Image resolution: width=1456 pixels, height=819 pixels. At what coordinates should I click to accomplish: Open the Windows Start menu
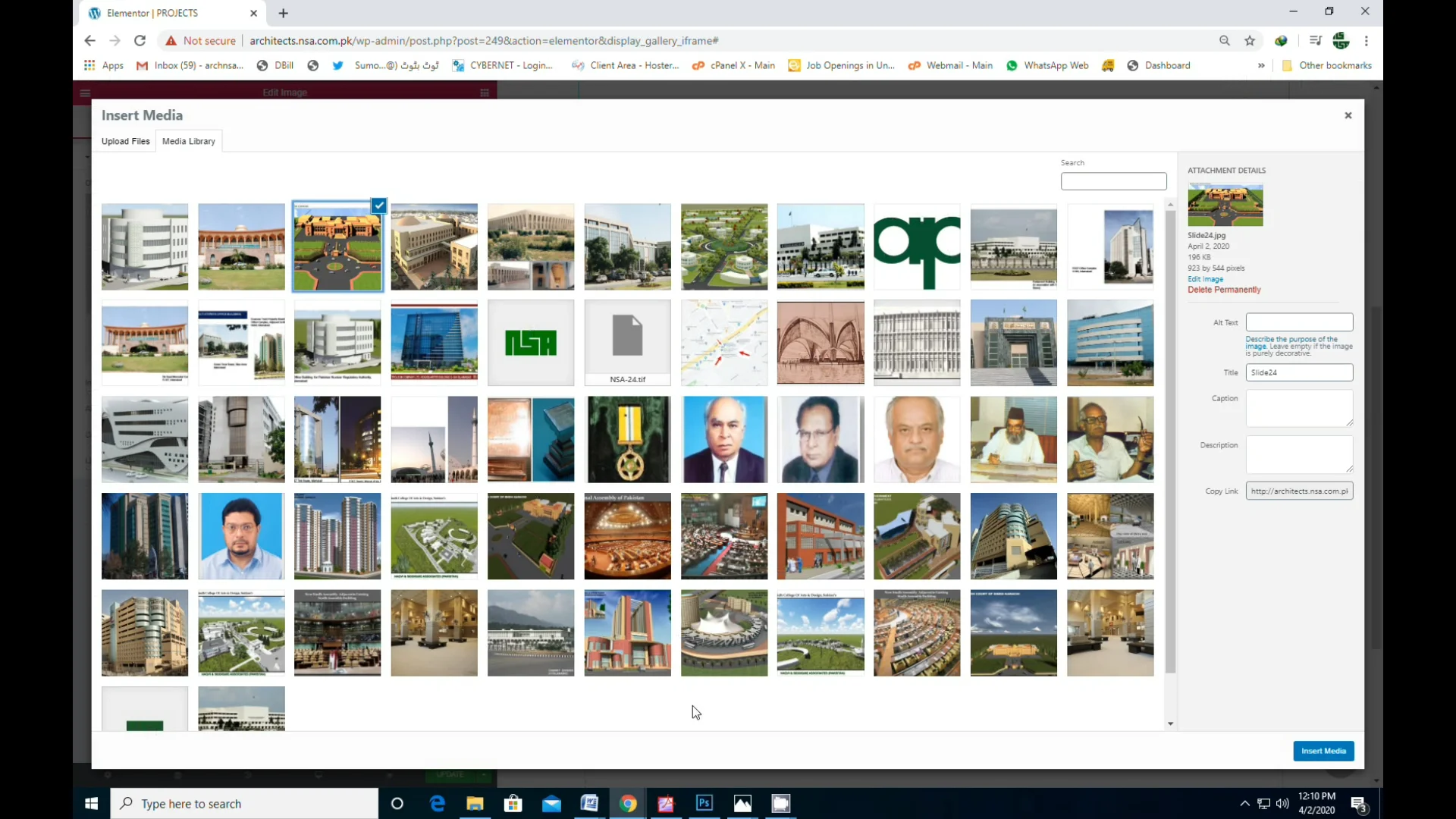92,804
